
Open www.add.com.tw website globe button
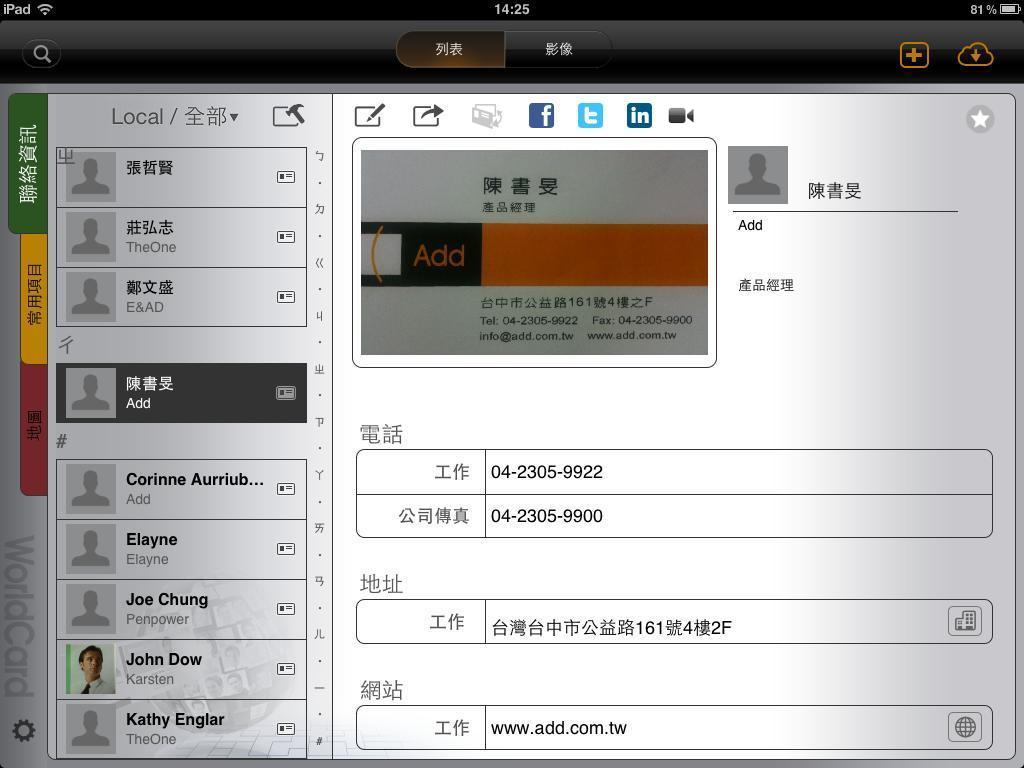coord(965,727)
